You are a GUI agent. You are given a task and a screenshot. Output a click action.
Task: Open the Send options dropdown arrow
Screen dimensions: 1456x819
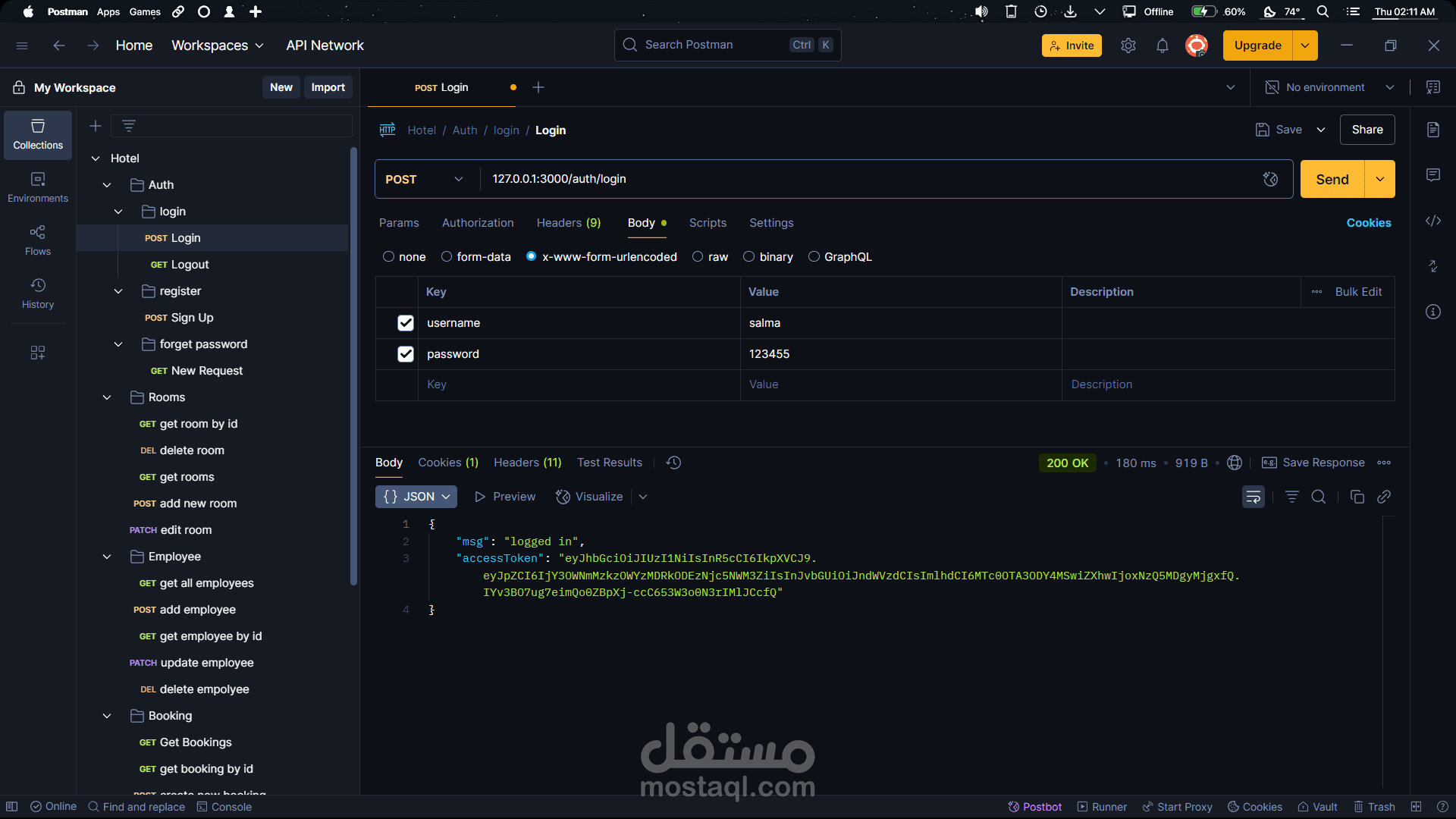(x=1380, y=179)
